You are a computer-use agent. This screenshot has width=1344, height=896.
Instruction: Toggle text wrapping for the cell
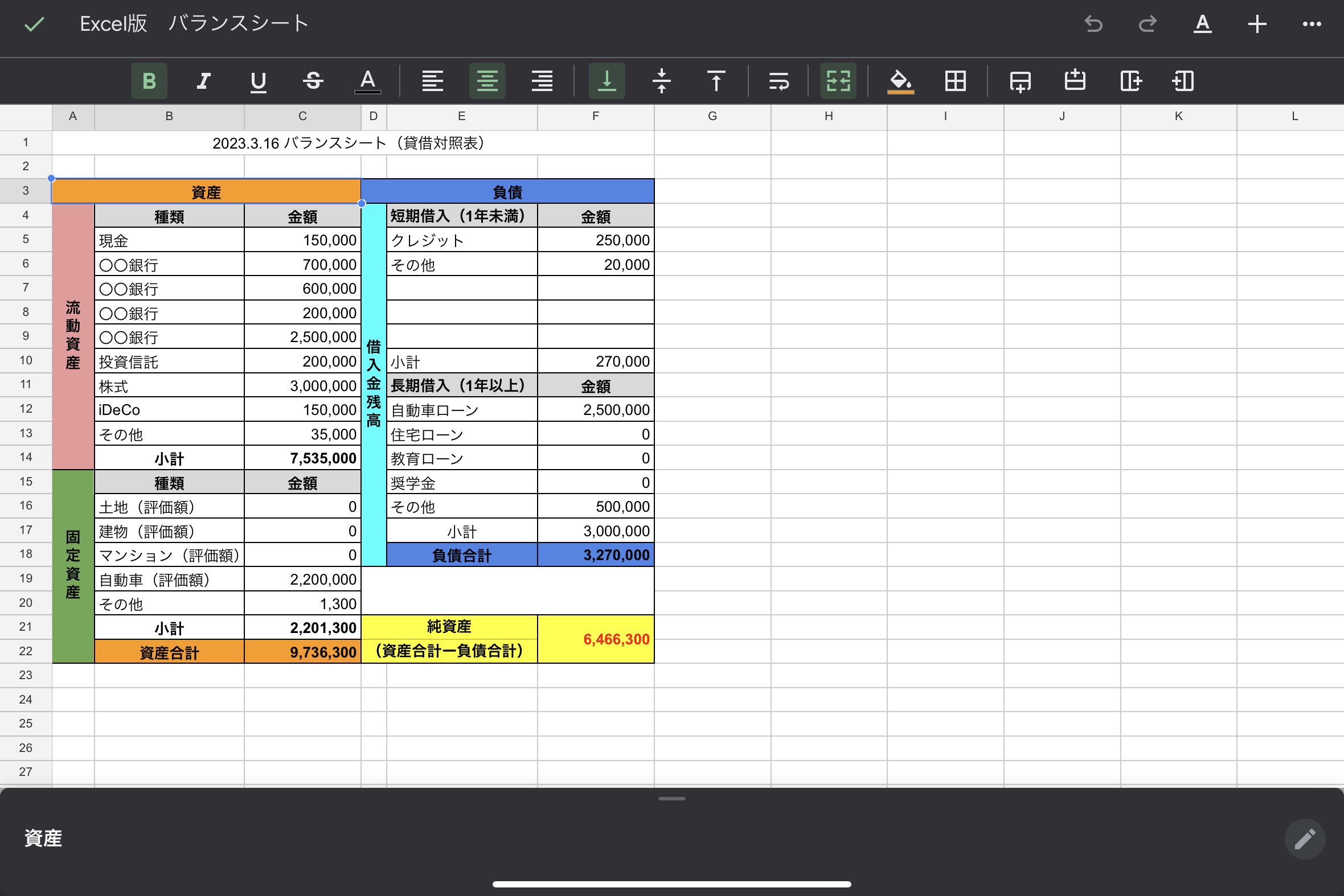click(x=778, y=81)
